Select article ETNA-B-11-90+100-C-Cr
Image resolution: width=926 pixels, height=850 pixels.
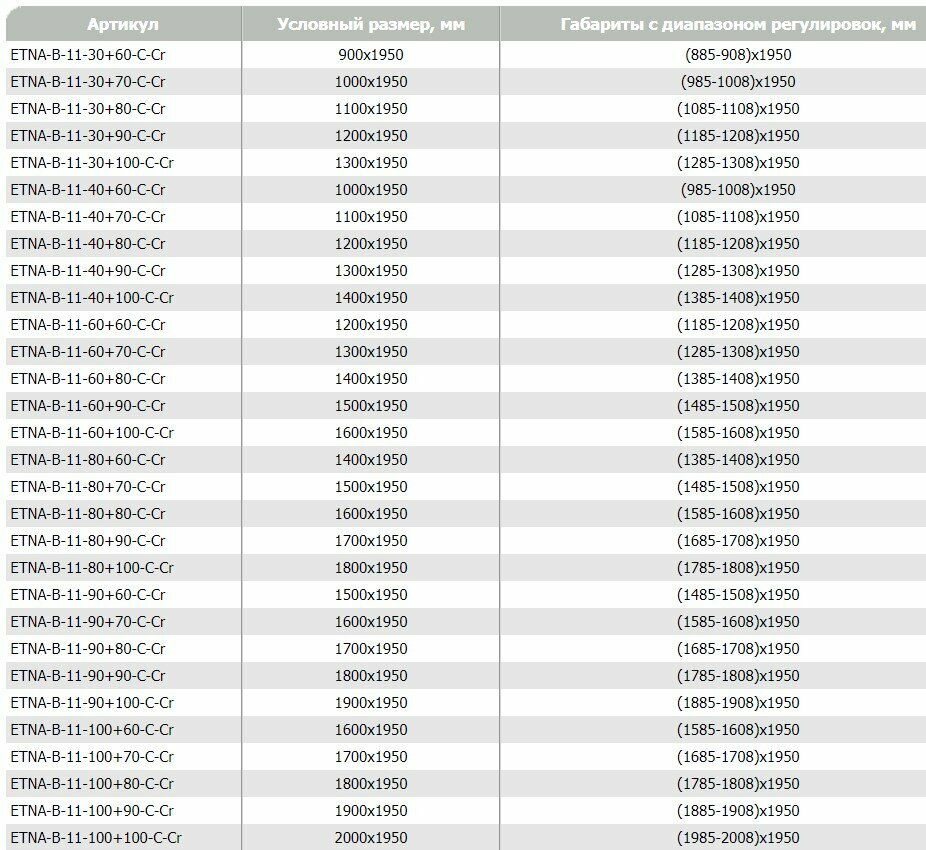coord(92,703)
